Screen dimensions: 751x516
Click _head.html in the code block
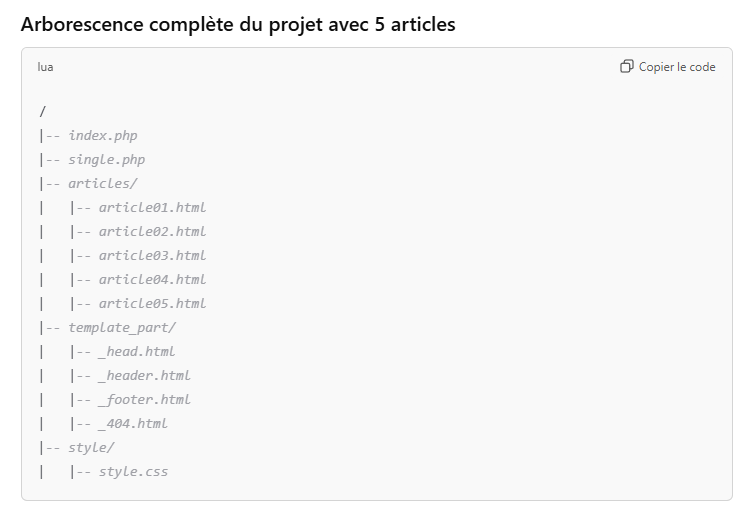click(136, 351)
